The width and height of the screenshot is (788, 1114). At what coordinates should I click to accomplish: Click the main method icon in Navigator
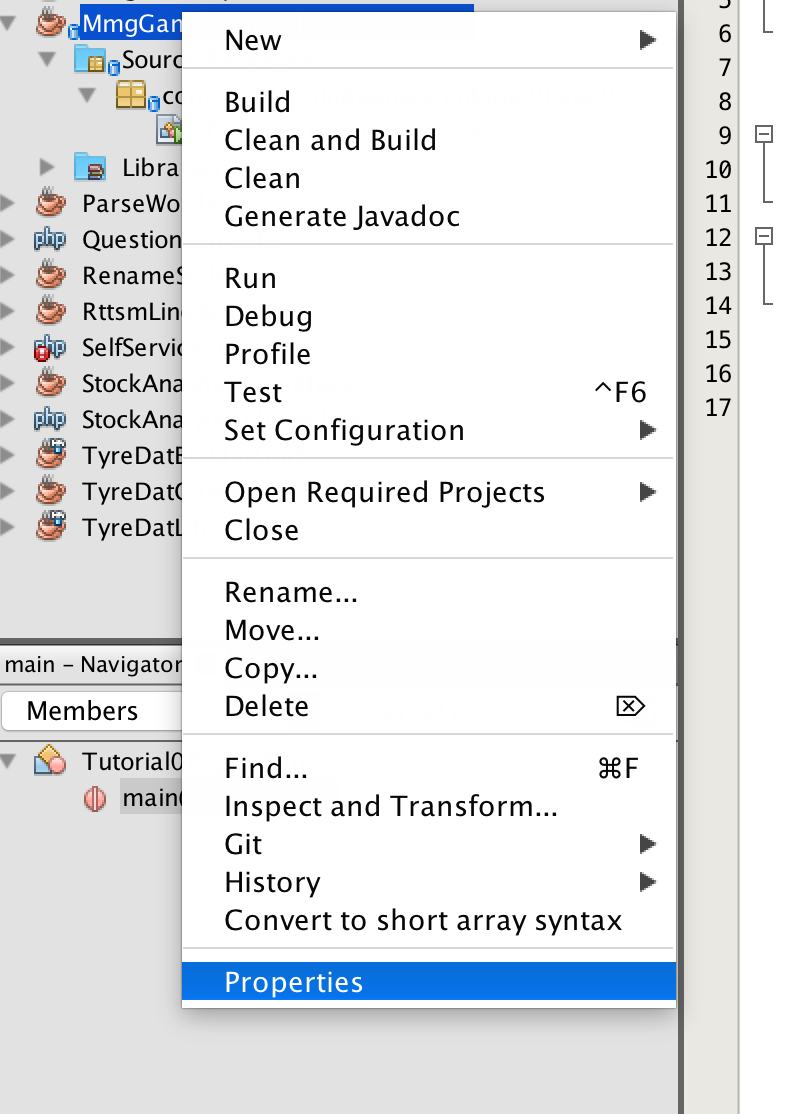(94, 799)
